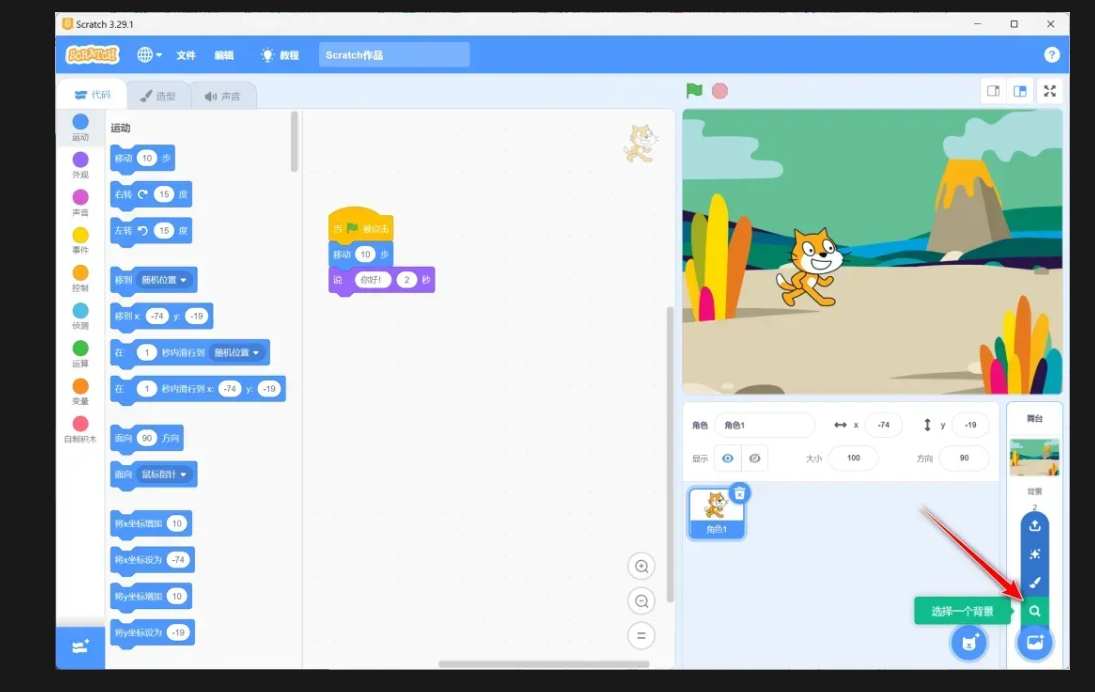
Task: Open the 编辑 menu
Action: [224, 55]
